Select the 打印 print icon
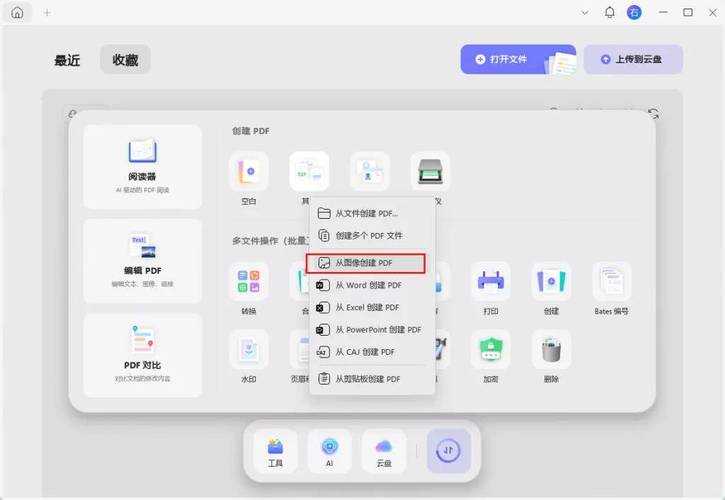 point(490,283)
